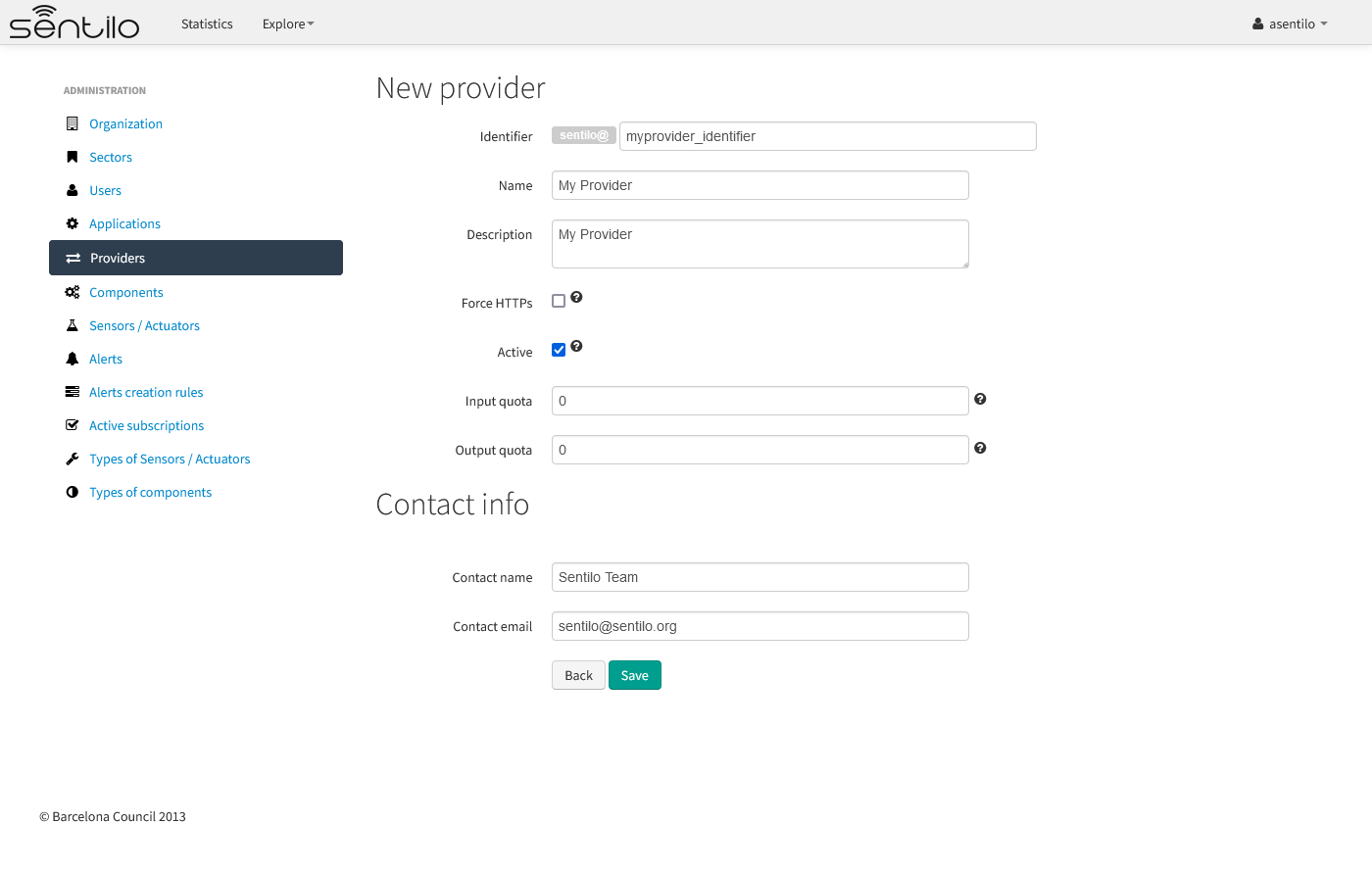Viewport: 1372px width, 872px height.
Task: Click the Alerts creation rules list icon
Action: click(x=72, y=392)
